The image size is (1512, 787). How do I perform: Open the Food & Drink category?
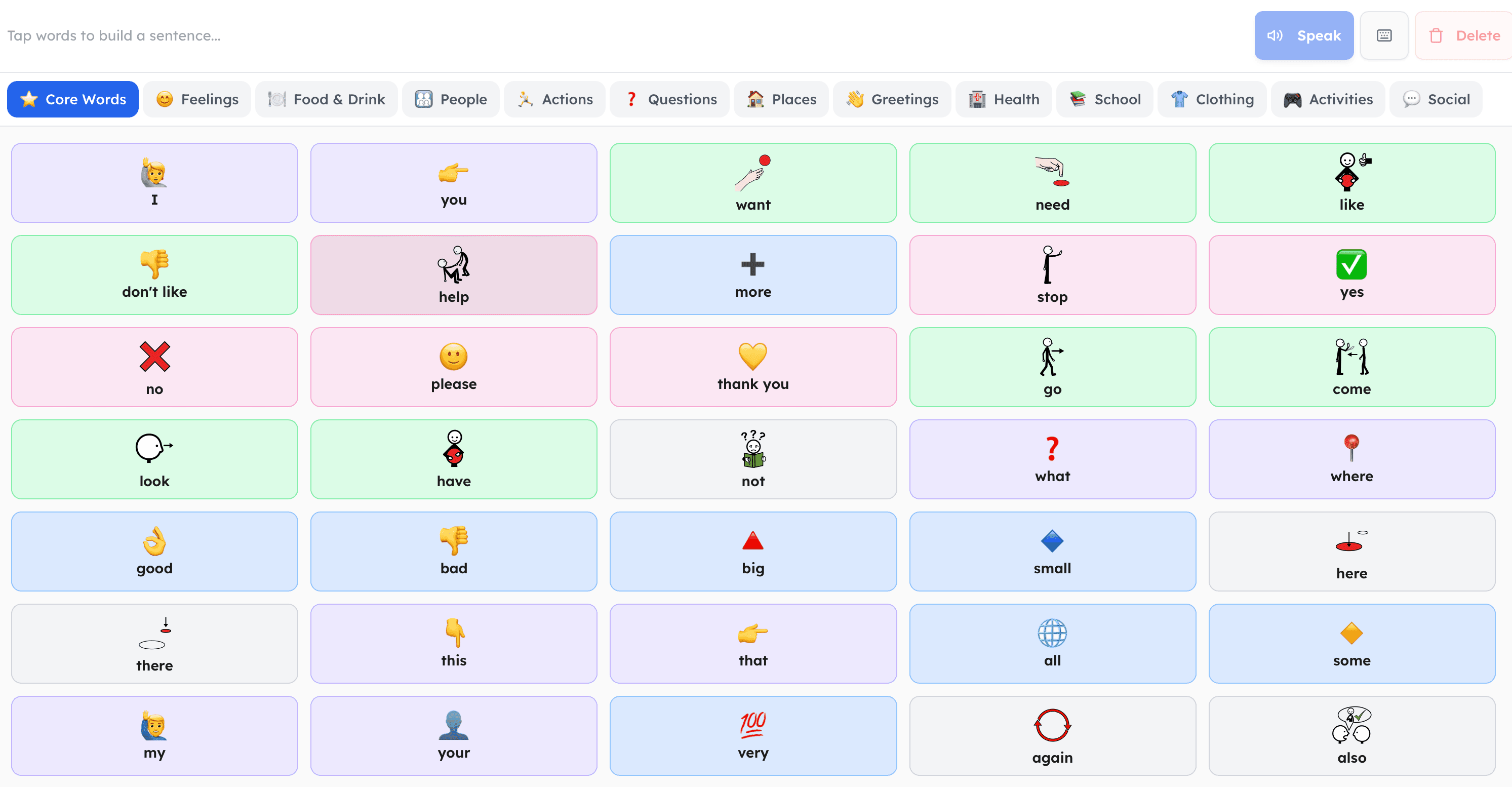pyautogui.click(x=326, y=99)
